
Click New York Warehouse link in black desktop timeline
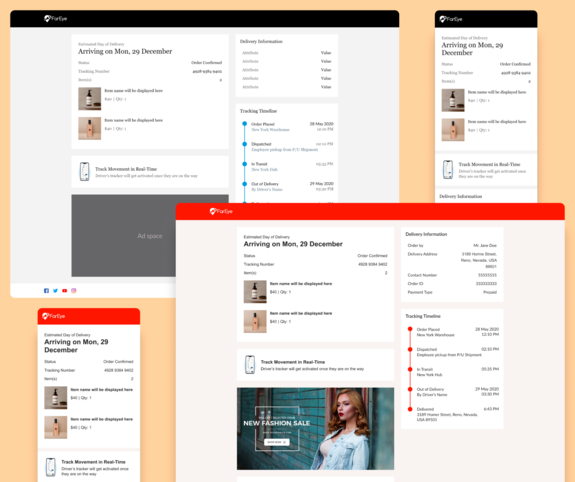pyautogui.click(x=270, y=129)
